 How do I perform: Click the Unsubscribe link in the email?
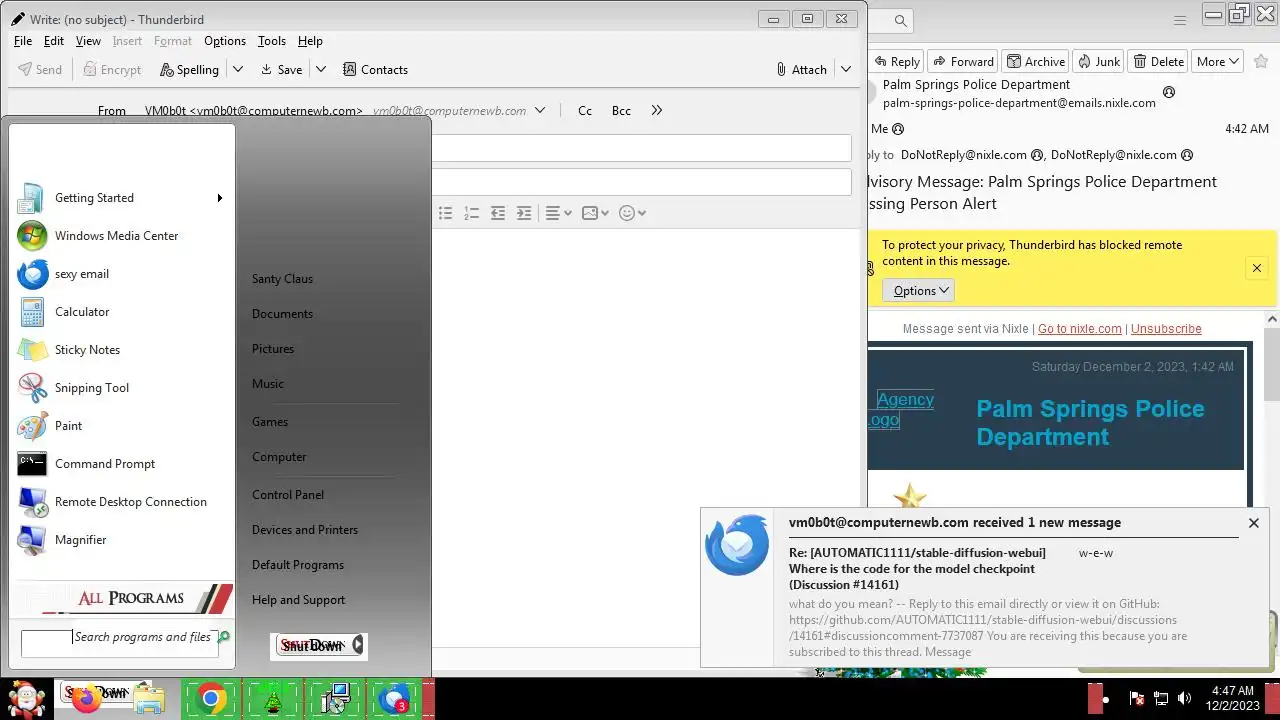point(1166,329)
